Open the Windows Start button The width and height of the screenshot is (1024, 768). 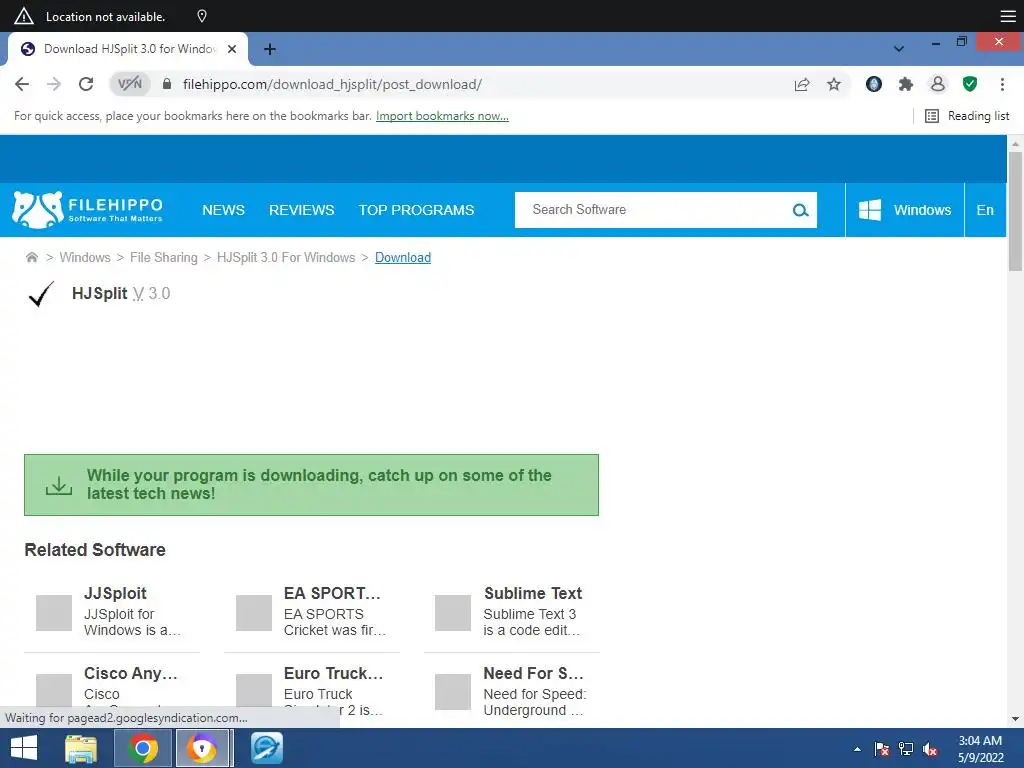pyautogui.click(x=24, y=748)
